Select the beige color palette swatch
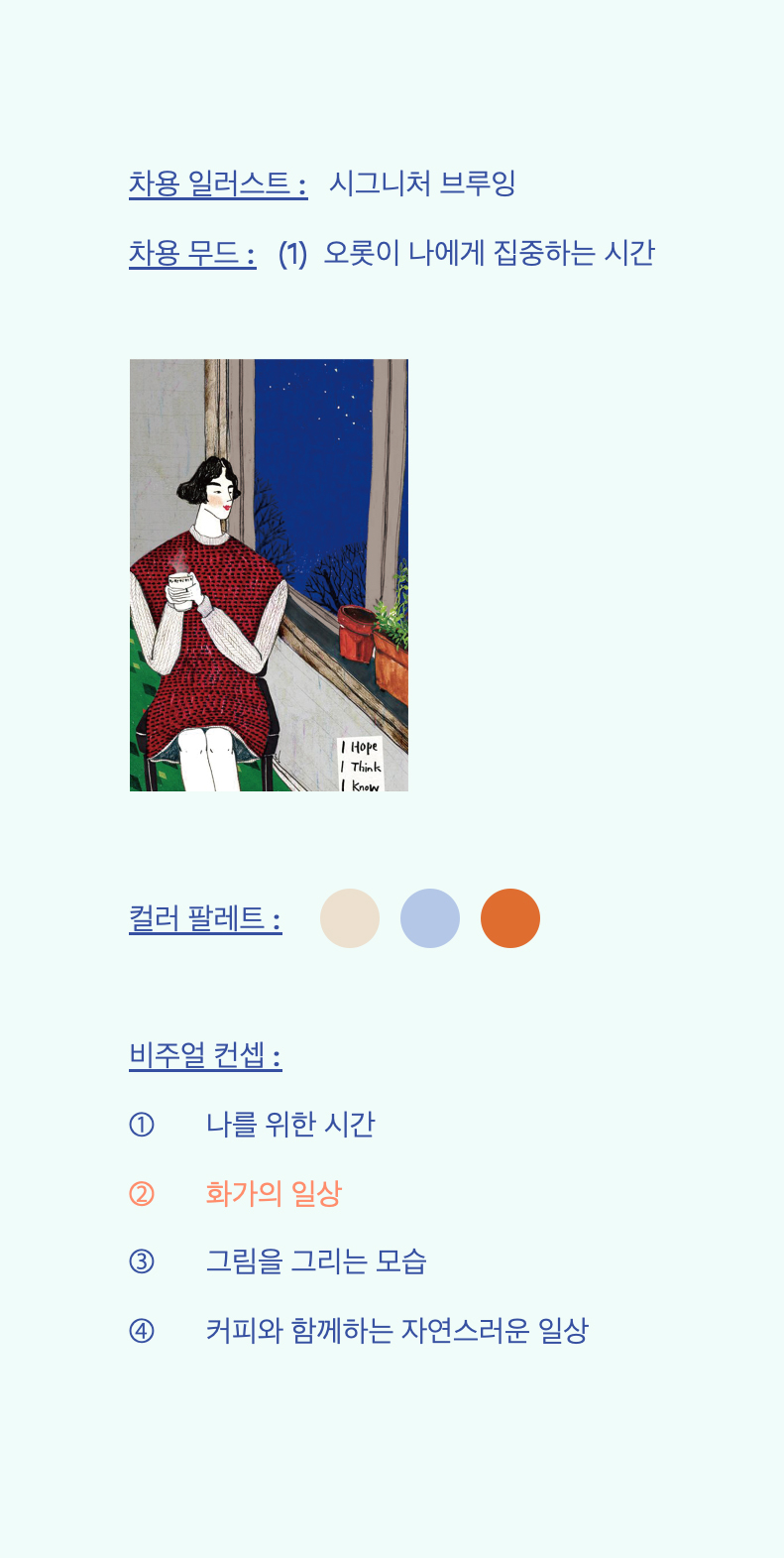This screenshot has height=1558, width=784. pos(350,918)
